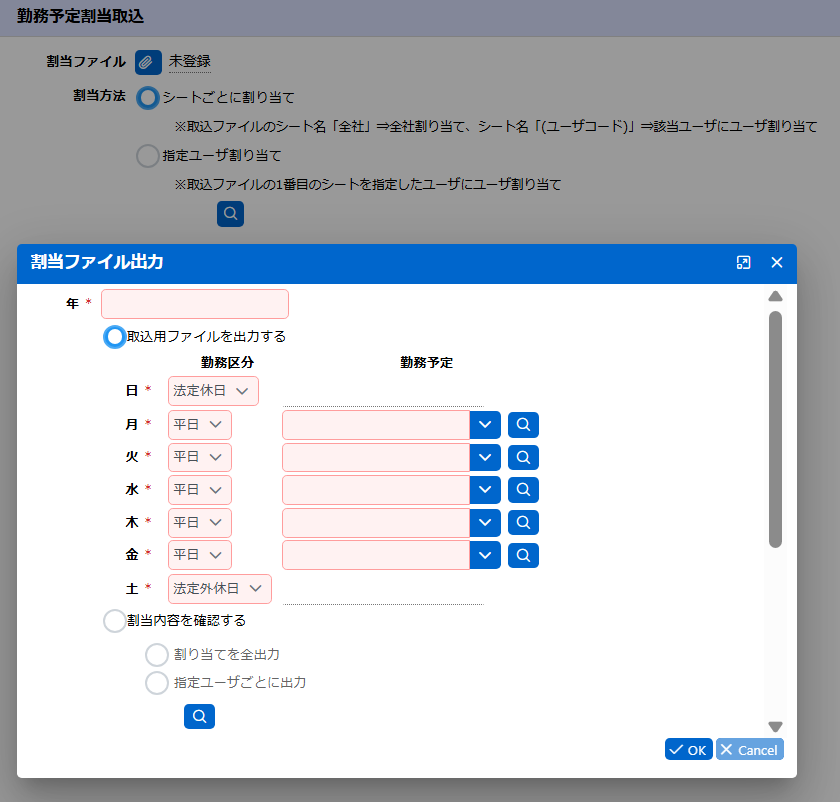840x802 pixels.
Task: Open 火 勤務区分 dropdown
Action: coord(200,458)
